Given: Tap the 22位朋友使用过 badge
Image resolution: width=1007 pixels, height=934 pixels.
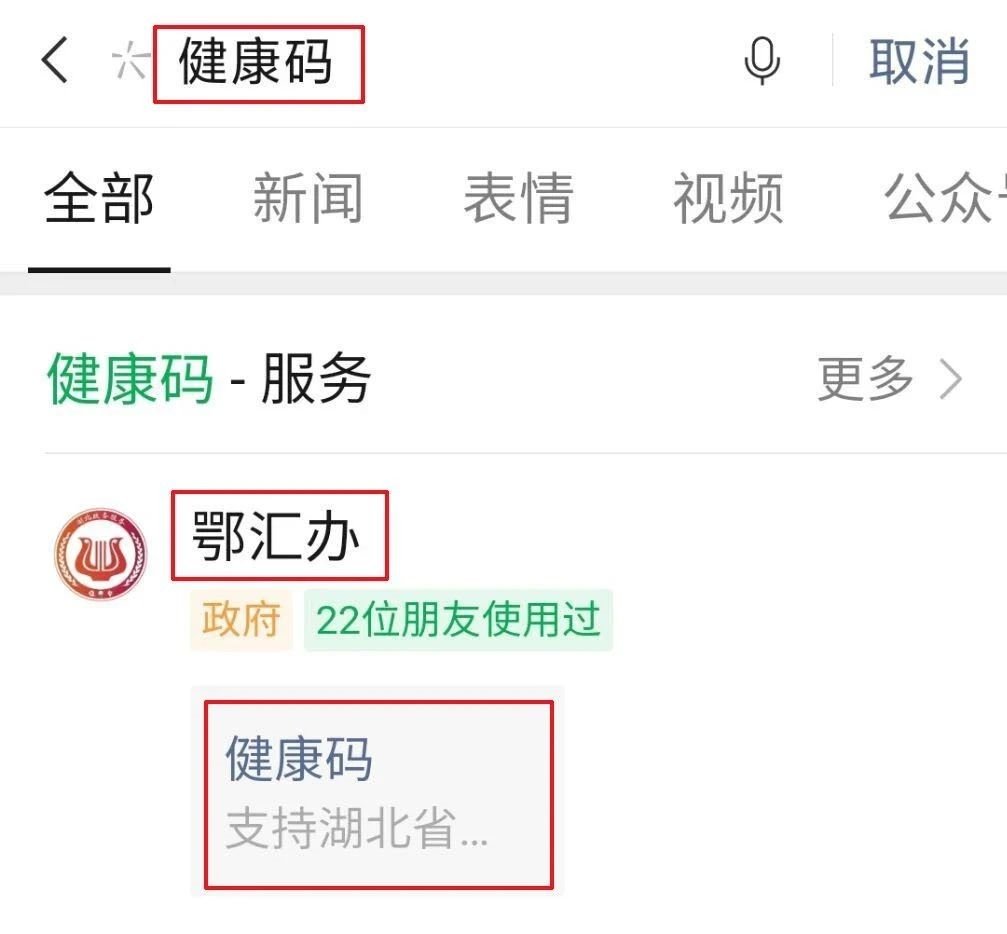Looking at the screenshot, I should pos(459,620).
